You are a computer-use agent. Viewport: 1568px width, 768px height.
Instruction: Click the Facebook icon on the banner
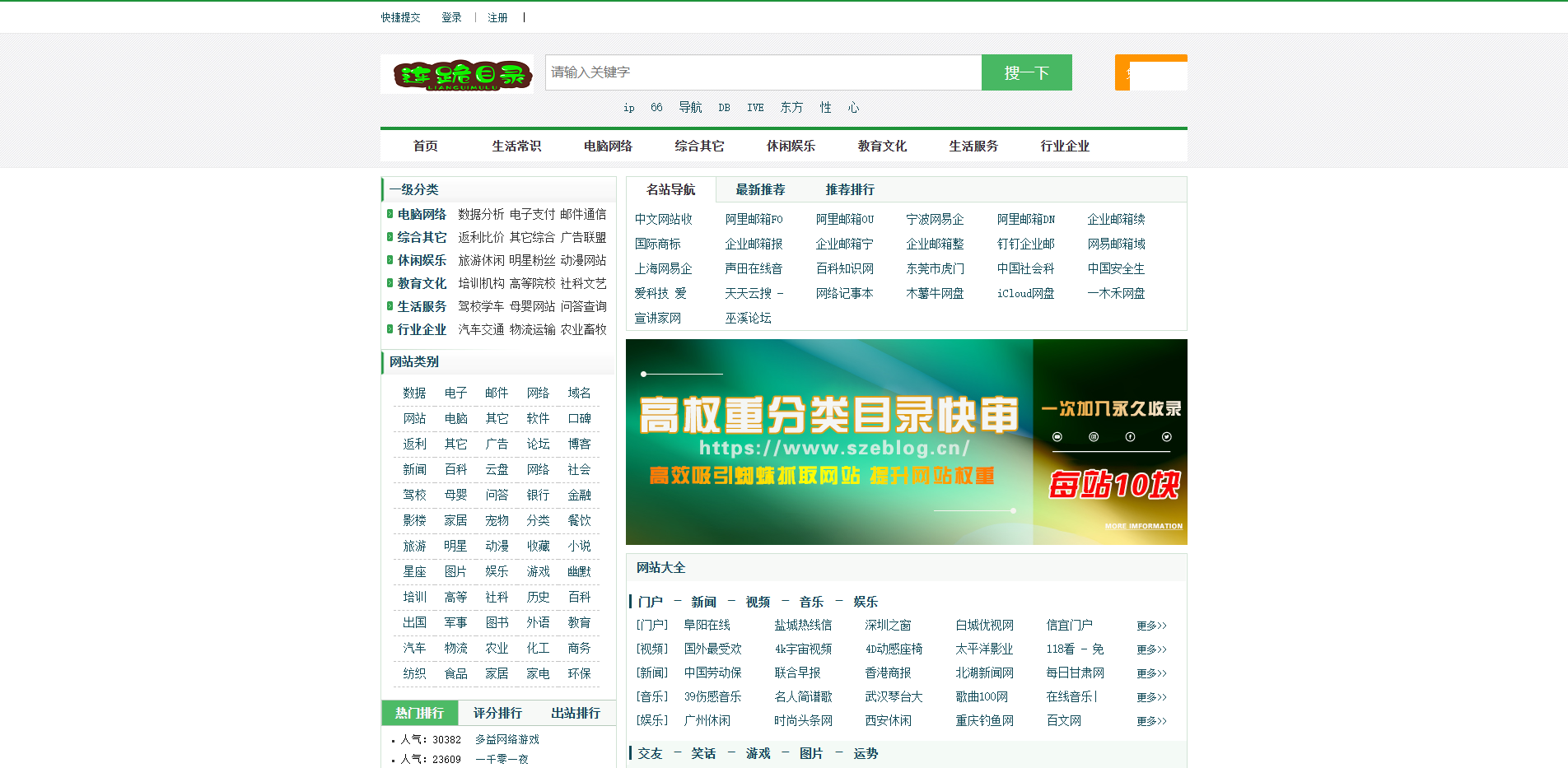coord(1131,437)
